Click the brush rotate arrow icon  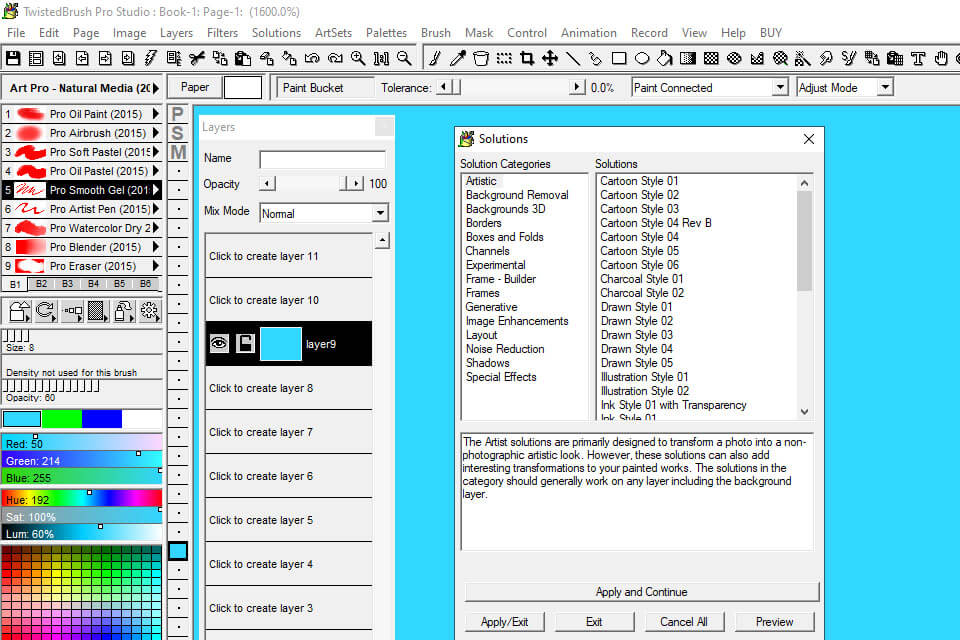(45, 311)
